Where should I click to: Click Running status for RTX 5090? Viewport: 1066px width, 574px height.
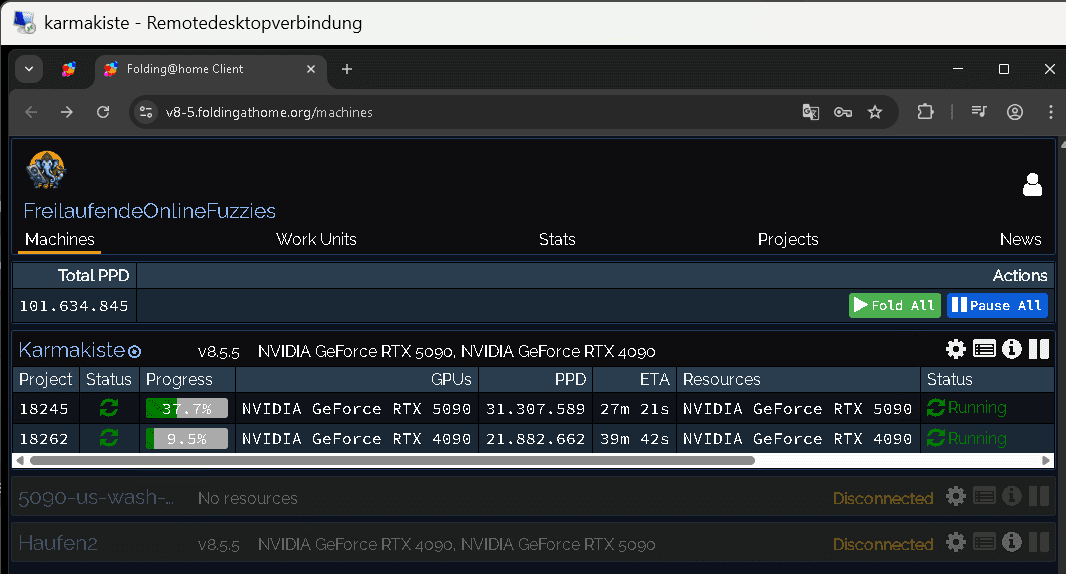pos(967,408)
